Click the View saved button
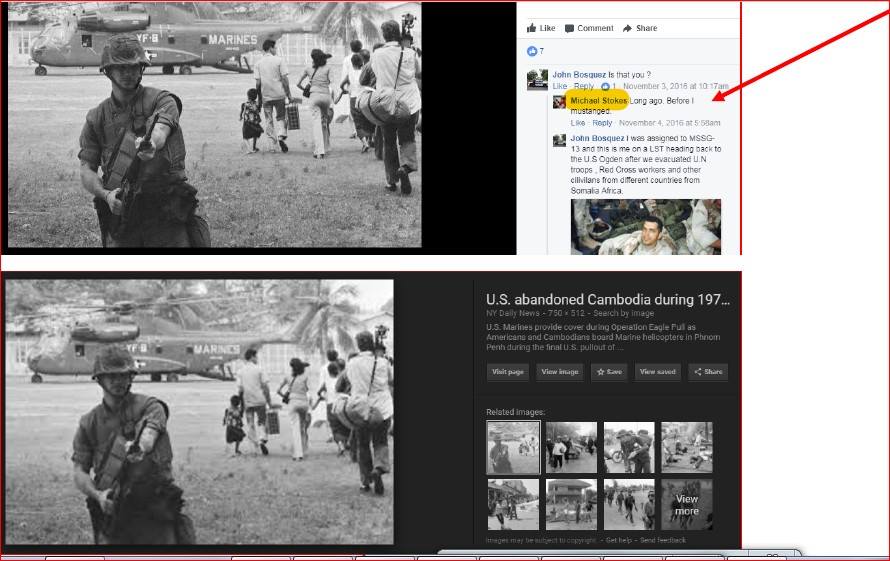The image size is (890, 561). pyautogui.click(x=657, y=372)
